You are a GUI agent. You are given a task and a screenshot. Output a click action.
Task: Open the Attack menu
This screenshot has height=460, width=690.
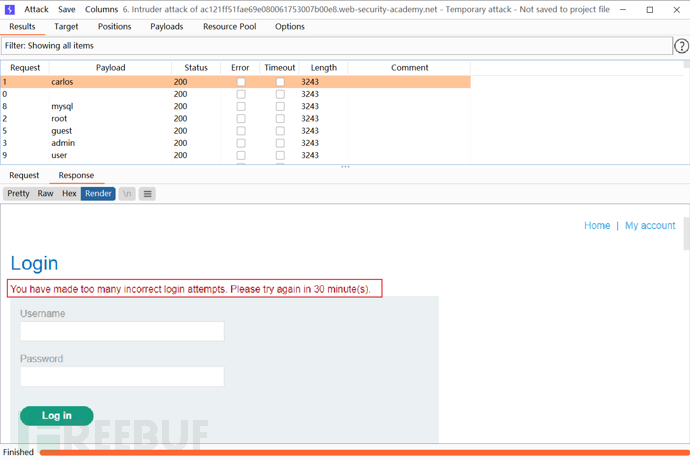pyautogui.click(x=36, y=9)
